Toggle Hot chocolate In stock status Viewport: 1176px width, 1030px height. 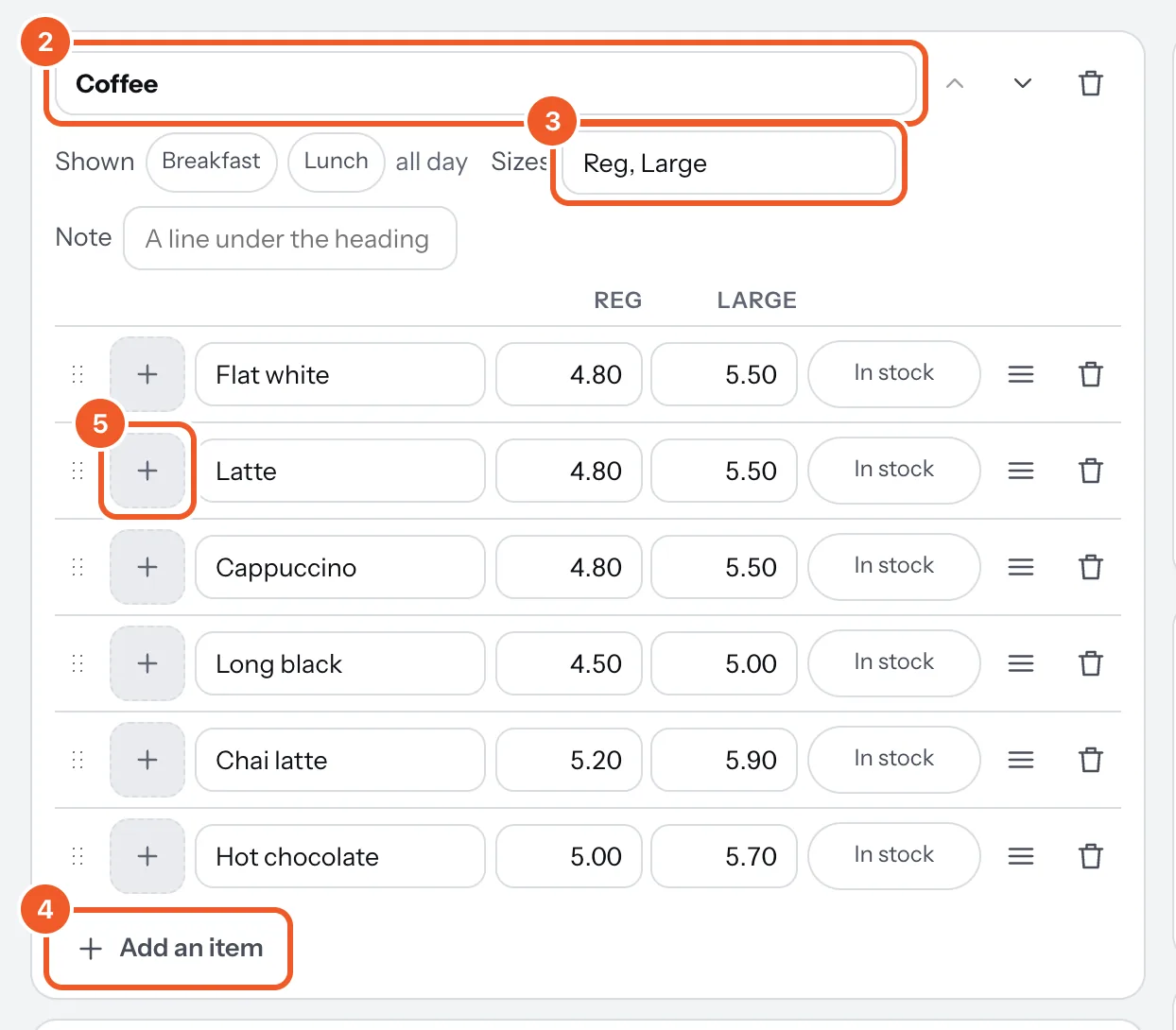(x=894, y=856)
